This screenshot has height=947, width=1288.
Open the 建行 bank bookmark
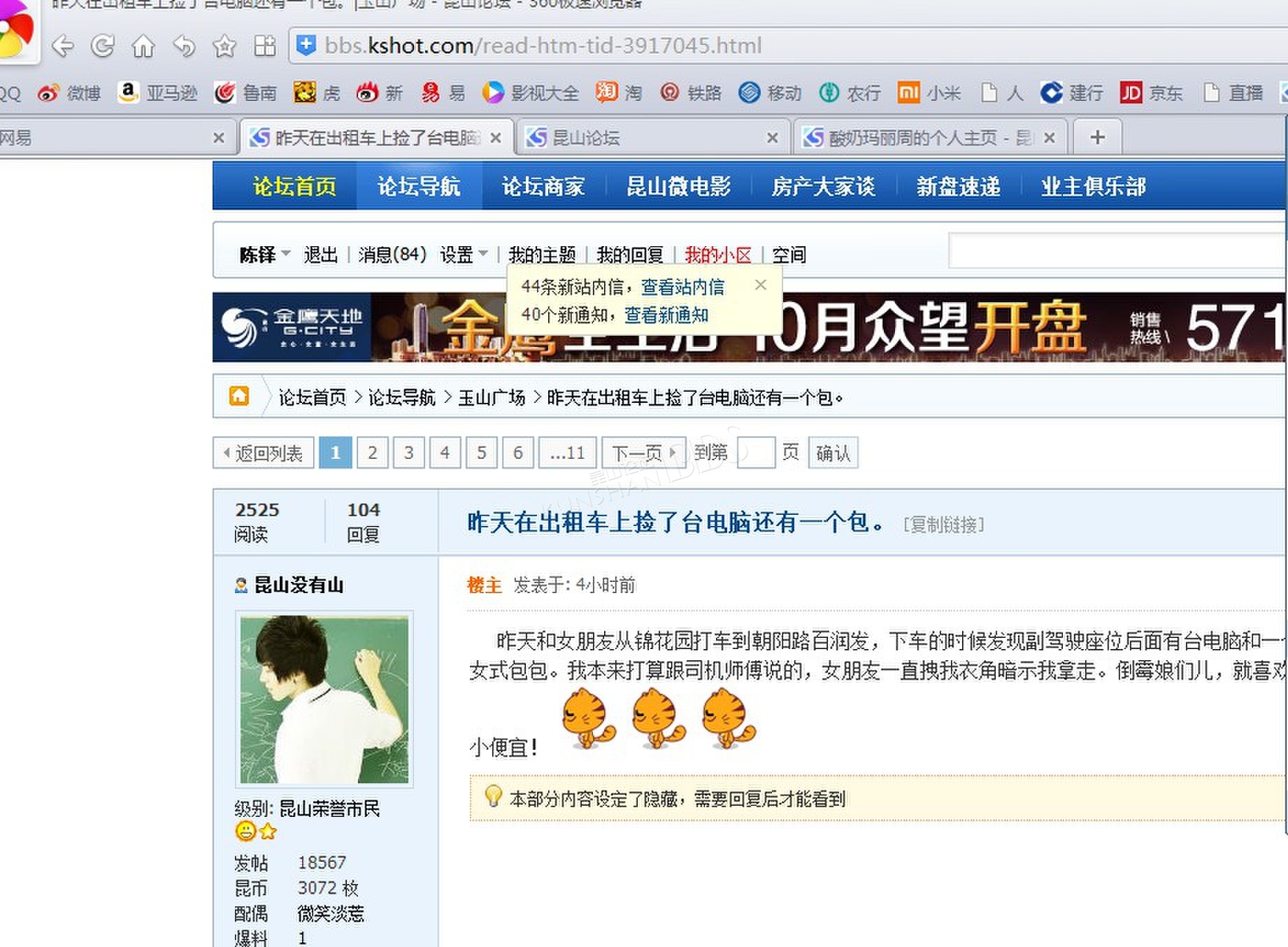pyautogui.click(x=1072, y=92)
